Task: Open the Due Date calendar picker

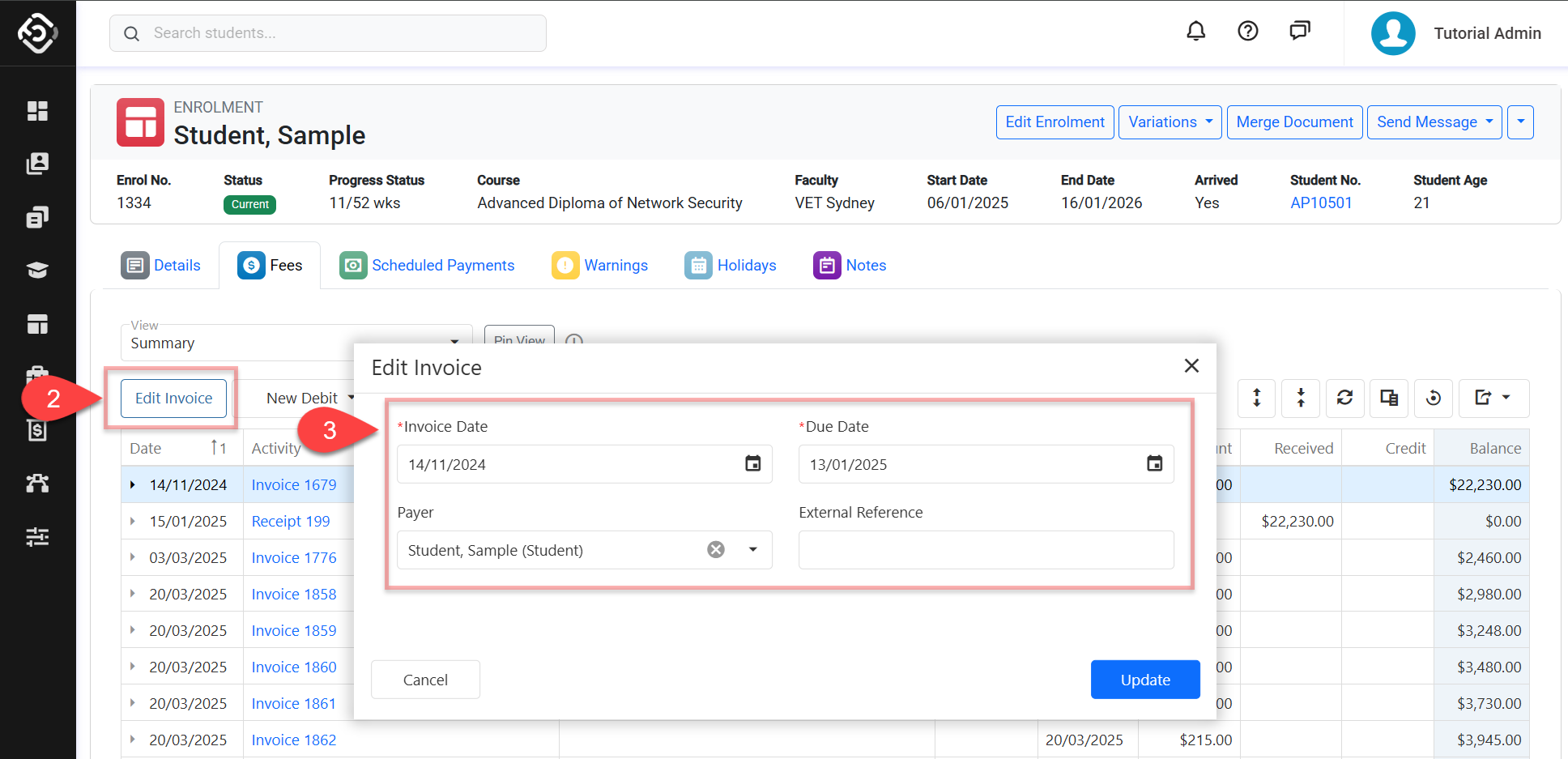Action: pos(1154,463)
